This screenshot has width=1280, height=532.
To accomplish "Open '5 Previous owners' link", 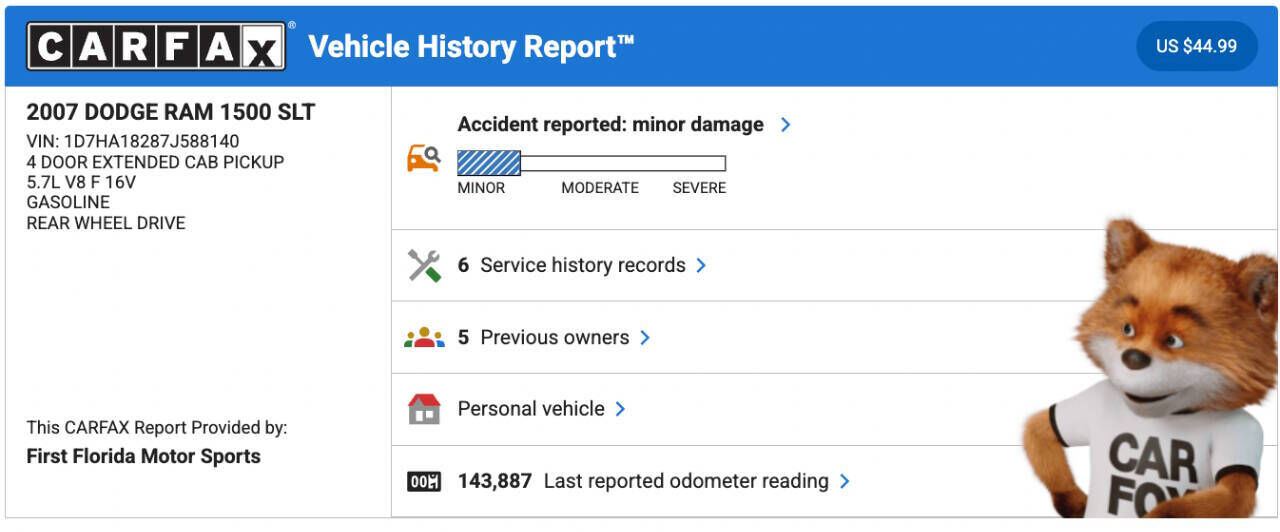I will click(543, 338).
